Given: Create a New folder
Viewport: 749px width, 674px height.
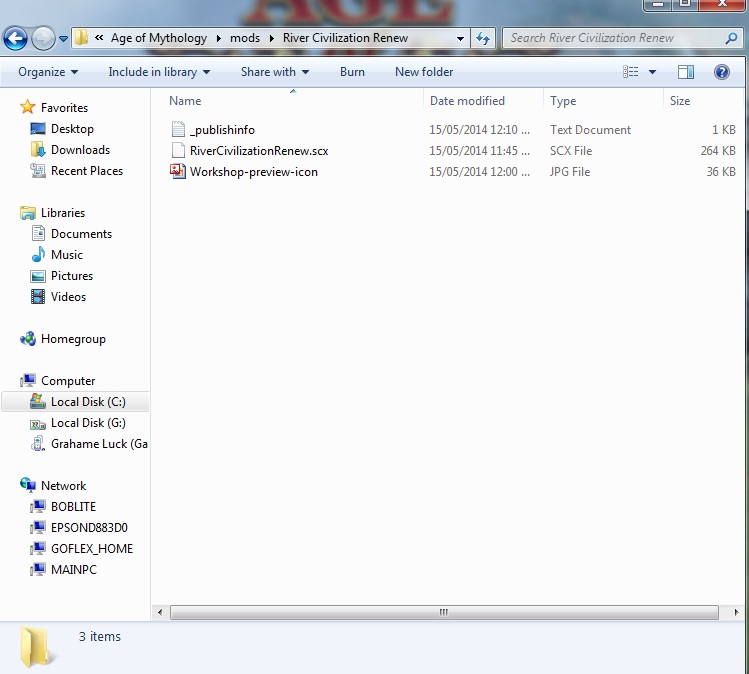Looking at the screenshot, I should (424, 72).
